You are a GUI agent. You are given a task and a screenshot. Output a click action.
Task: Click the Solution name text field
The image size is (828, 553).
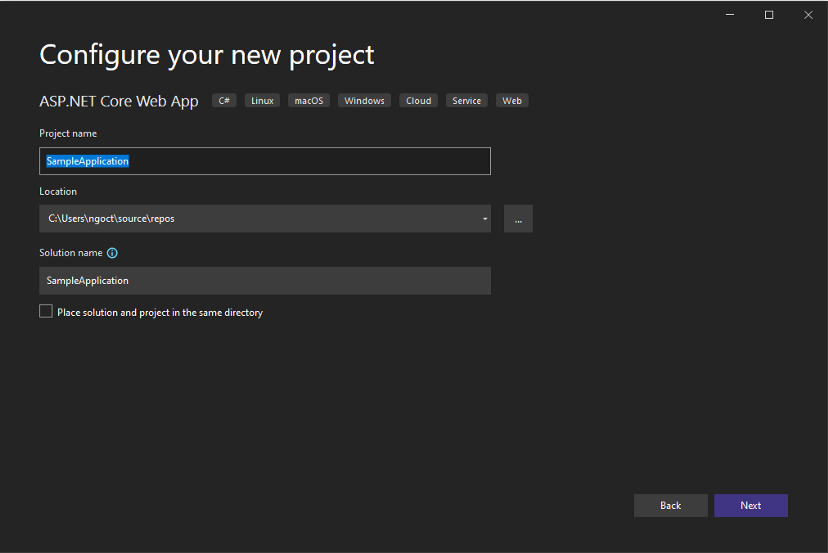click(265, 281)
